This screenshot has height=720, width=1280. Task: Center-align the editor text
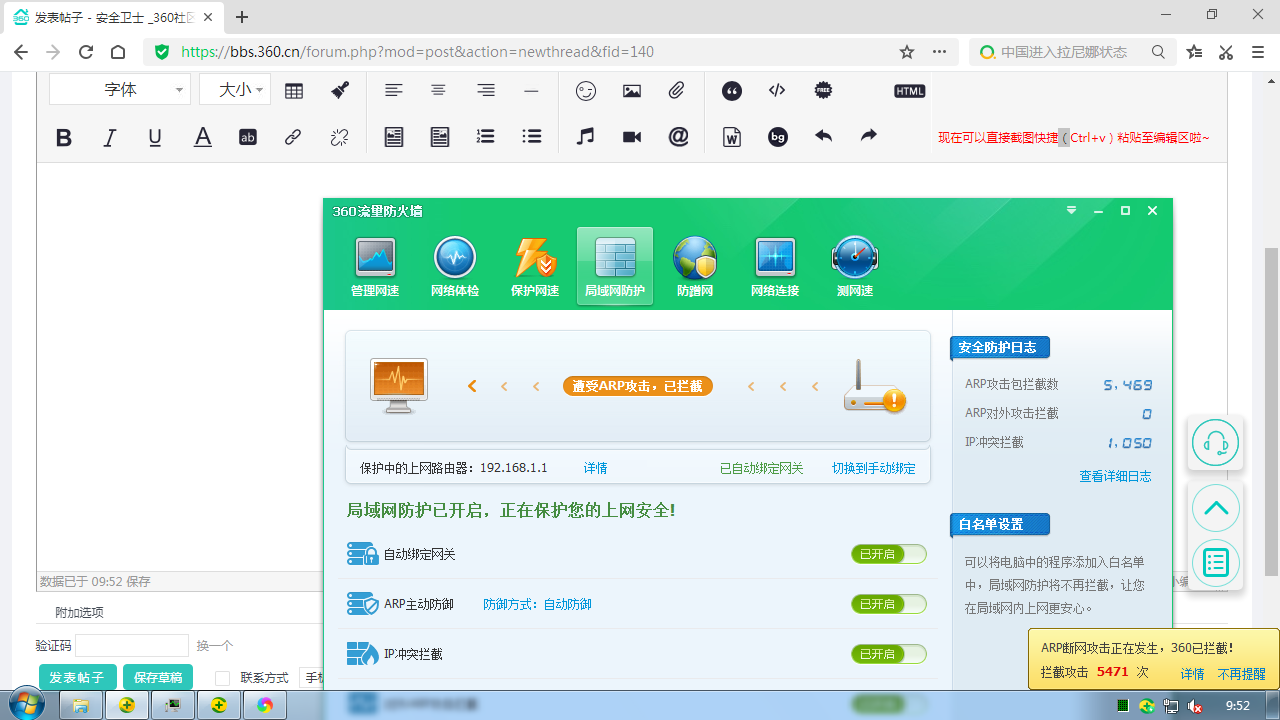pos(438,91)
